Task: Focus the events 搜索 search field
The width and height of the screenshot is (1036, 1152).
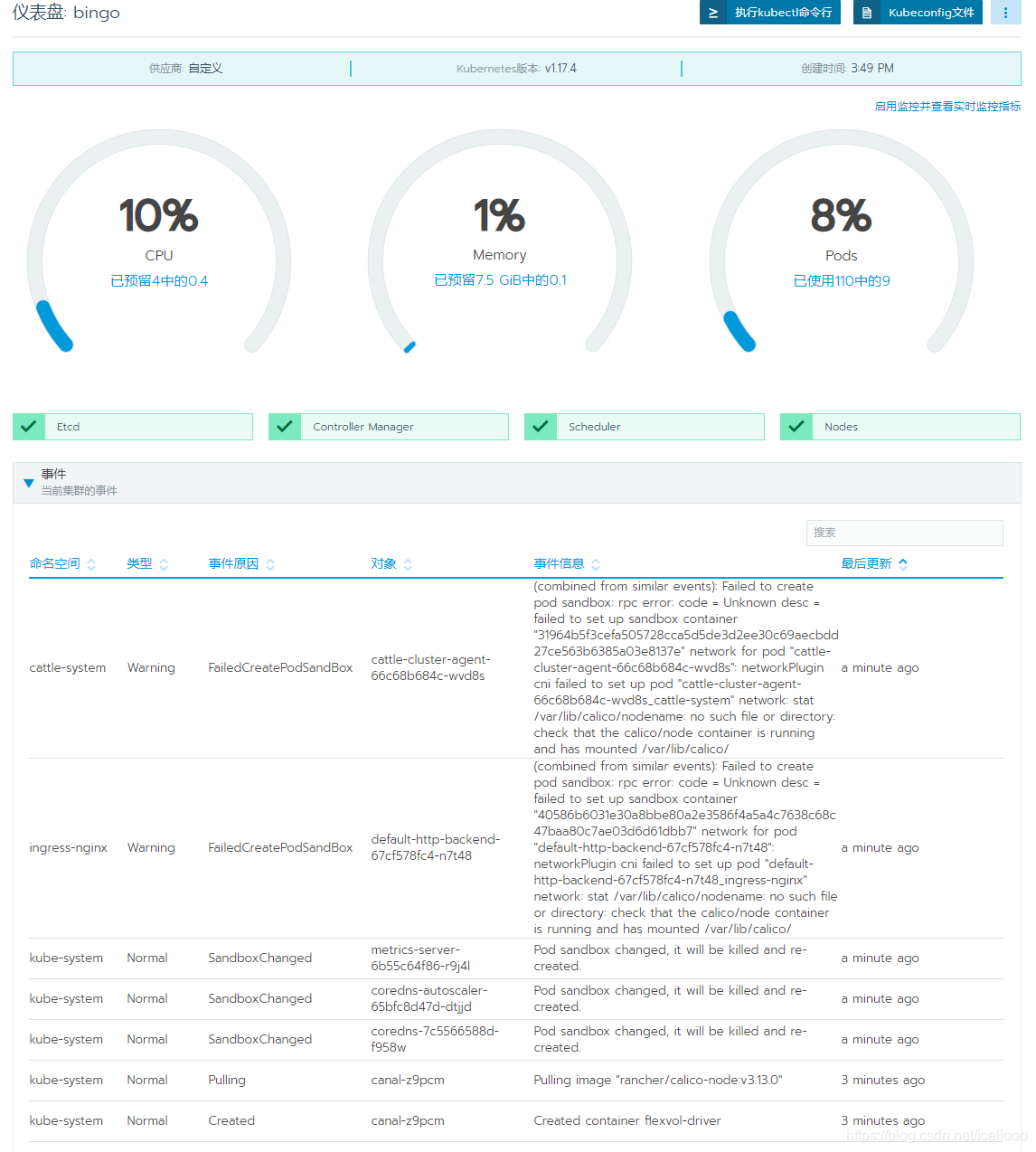Action: point(904,533)
